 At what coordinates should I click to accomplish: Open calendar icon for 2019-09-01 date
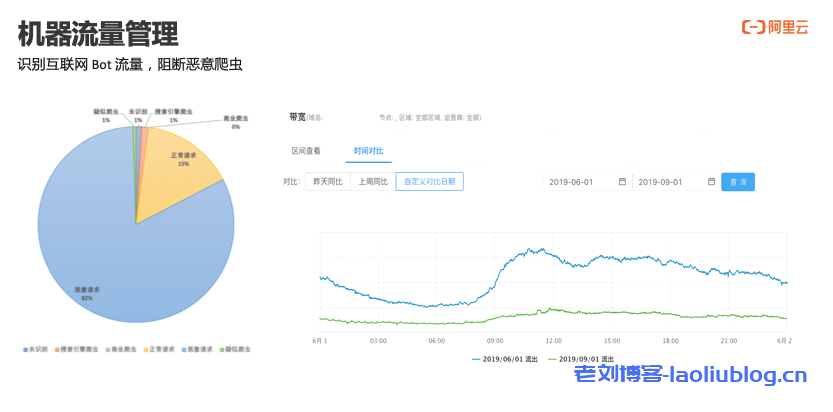point(711,182)
